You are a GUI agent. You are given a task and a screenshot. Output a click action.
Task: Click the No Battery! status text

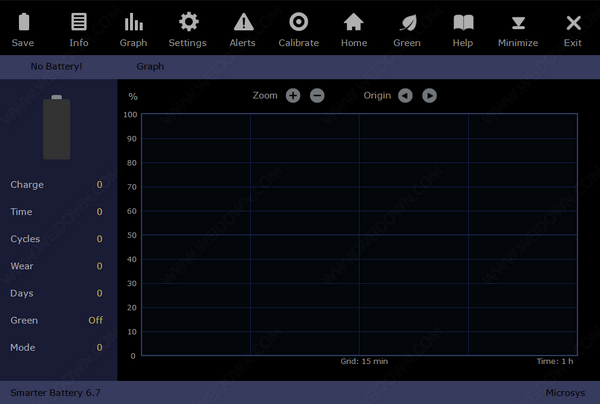pos(56,66)
